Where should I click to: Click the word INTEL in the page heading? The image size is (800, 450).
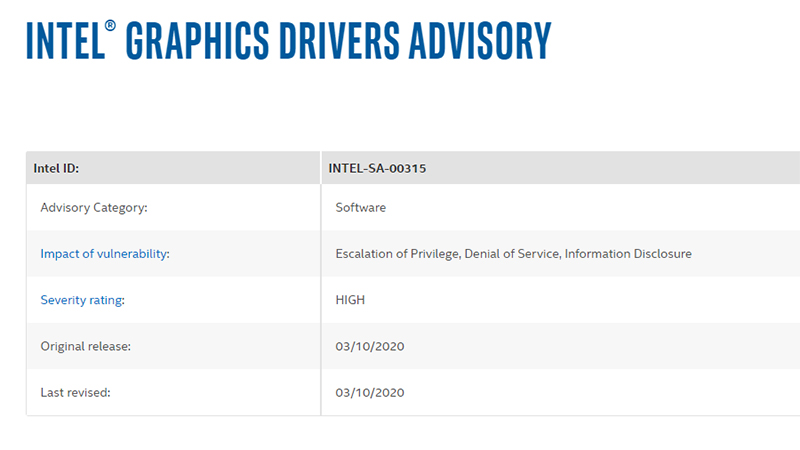pyautogui.click(x=62, y=41)
